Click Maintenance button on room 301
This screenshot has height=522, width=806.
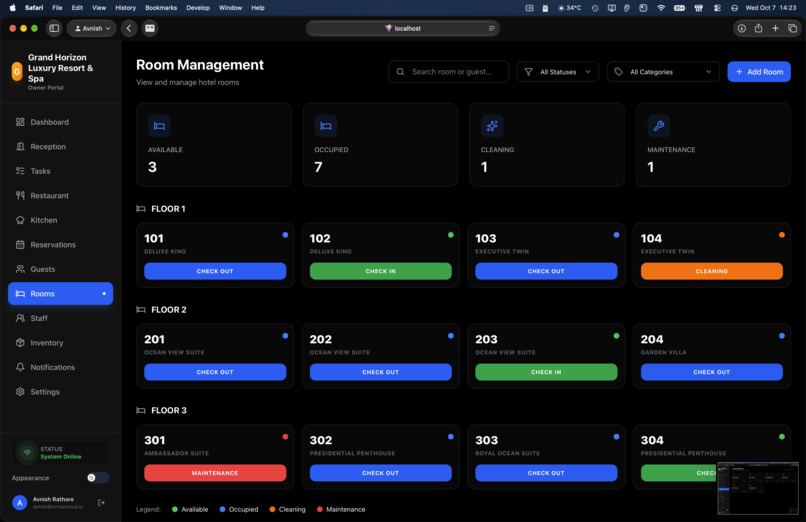pyautogui.click(x=215, y=473)
